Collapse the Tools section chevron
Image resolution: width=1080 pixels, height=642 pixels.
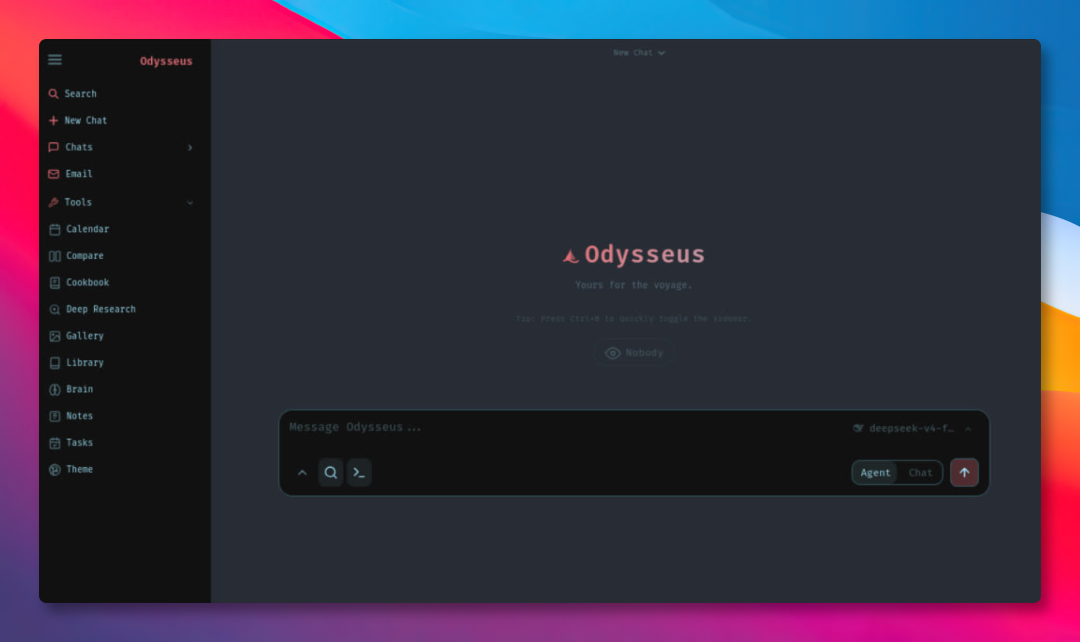point(190,203)
